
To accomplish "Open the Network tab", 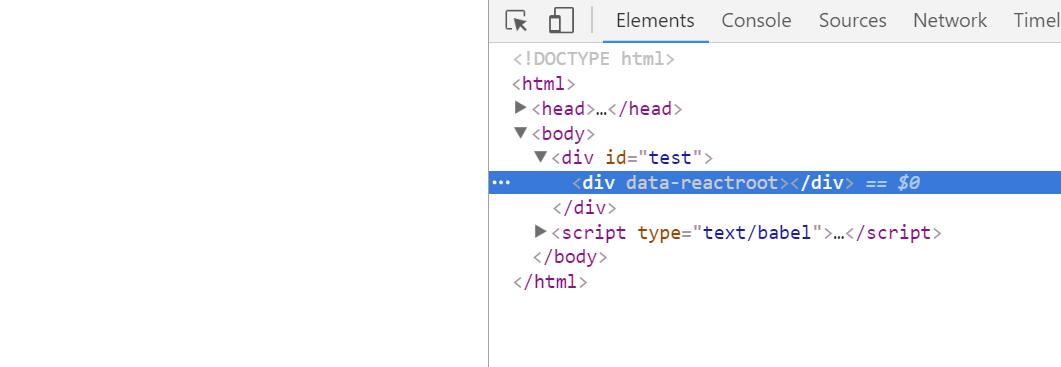I will click(x=949, y=21).
